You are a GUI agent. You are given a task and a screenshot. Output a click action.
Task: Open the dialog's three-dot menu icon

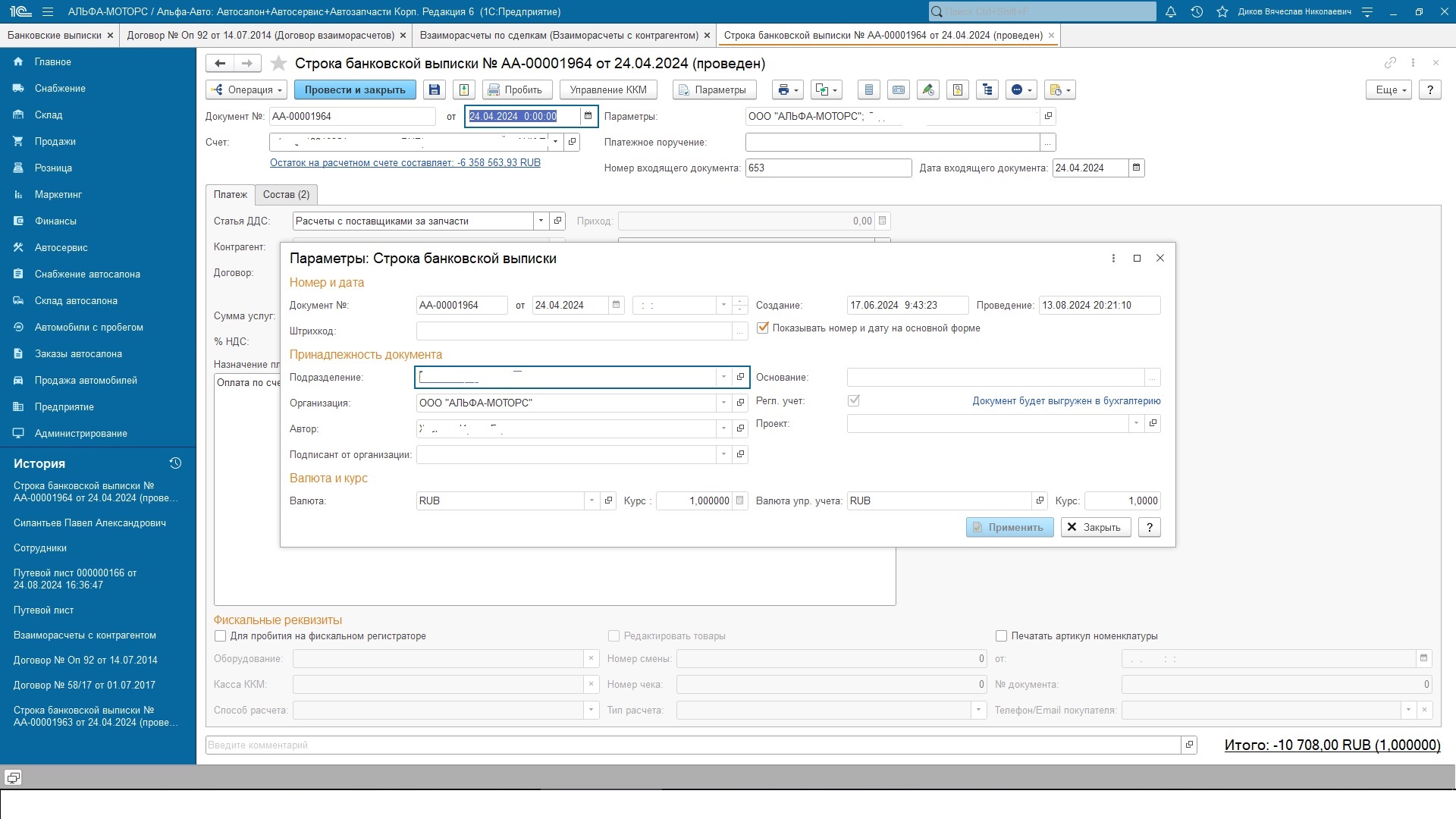[1113, 259]
